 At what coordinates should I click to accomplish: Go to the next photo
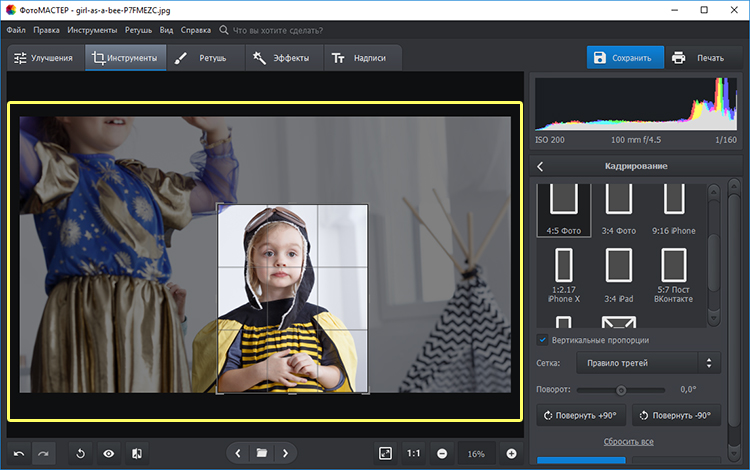[285, 454]
